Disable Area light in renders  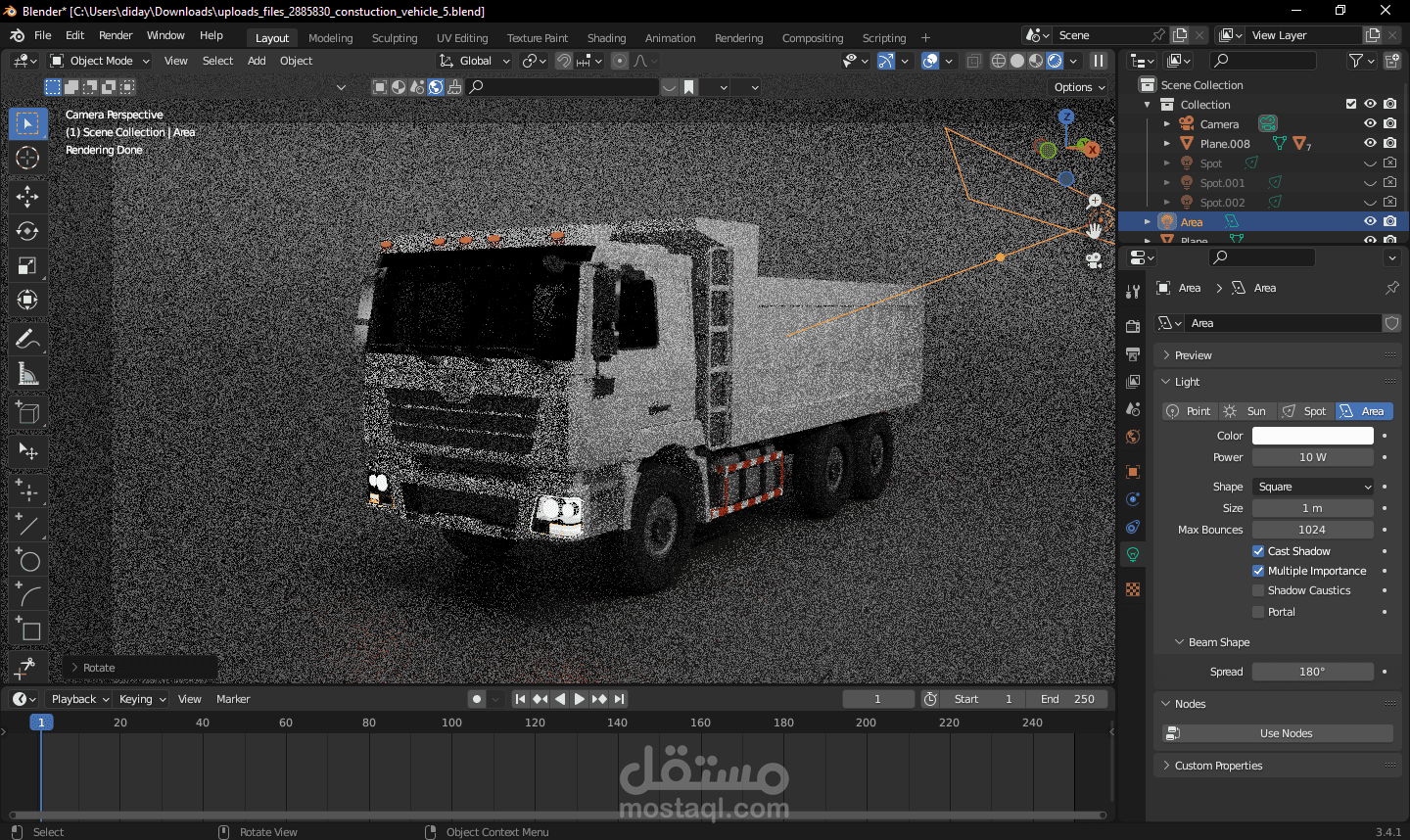click(x=1389, y=221)
